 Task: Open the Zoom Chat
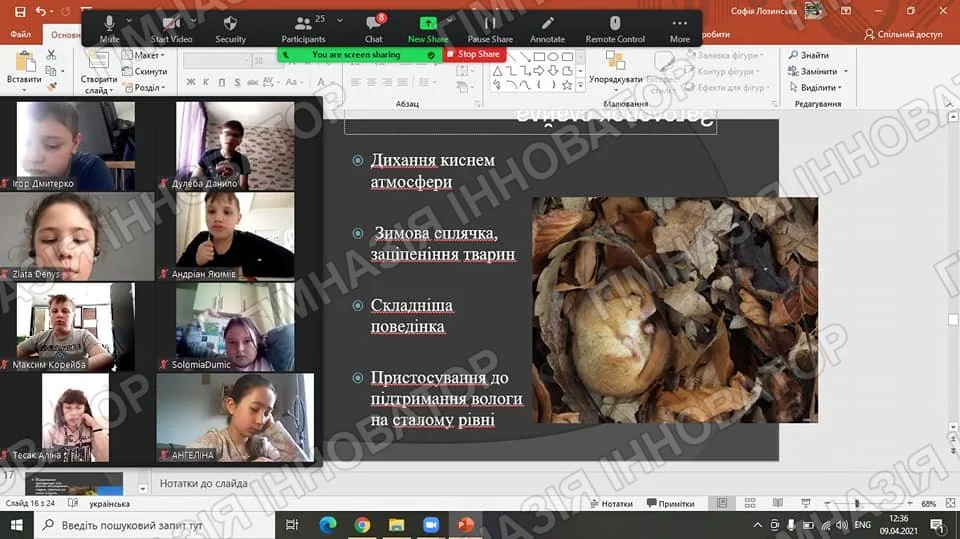click(373, 29)
